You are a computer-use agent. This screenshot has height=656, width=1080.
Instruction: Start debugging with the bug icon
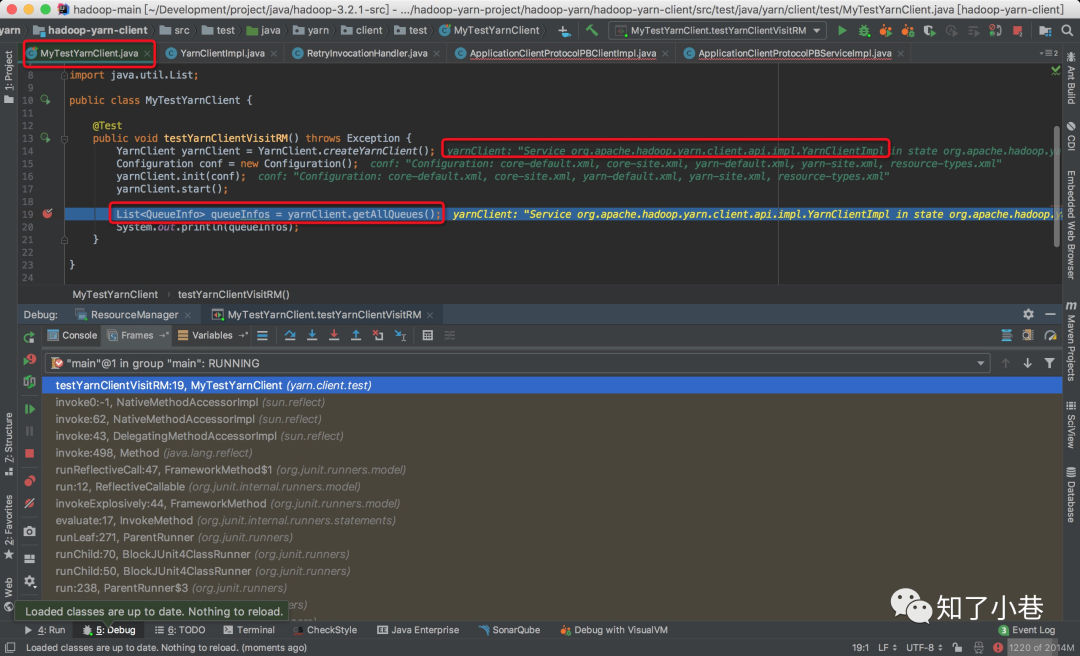tap(864, 30)
